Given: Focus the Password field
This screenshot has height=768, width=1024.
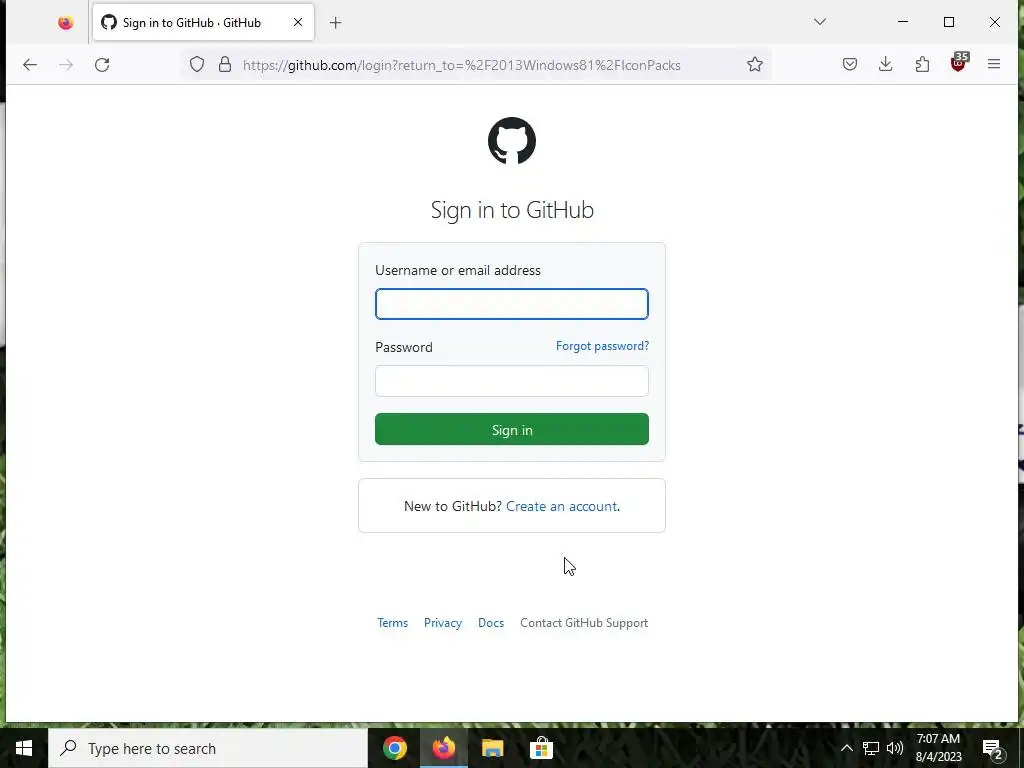Looking at the screenshot, I should [511, 381].
